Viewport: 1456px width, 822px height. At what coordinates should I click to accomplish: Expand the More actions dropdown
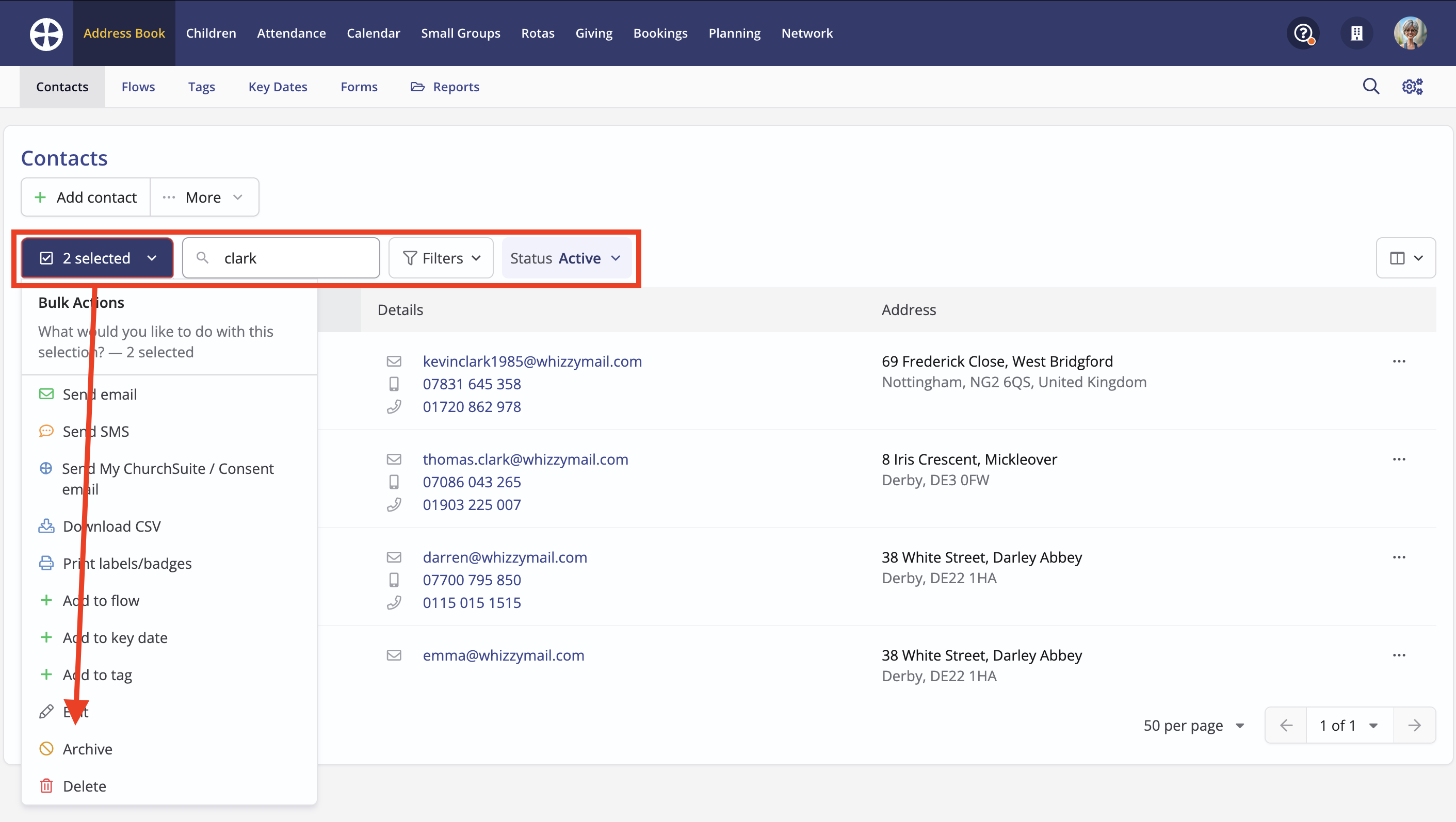point(204,197)
